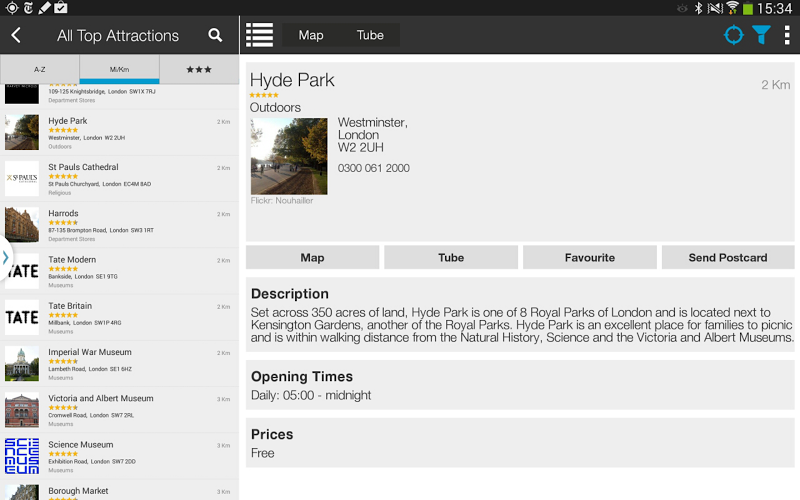Click the Map button below Hyde Park details
This screenshot has height=500, width=800.
[312, 258]
